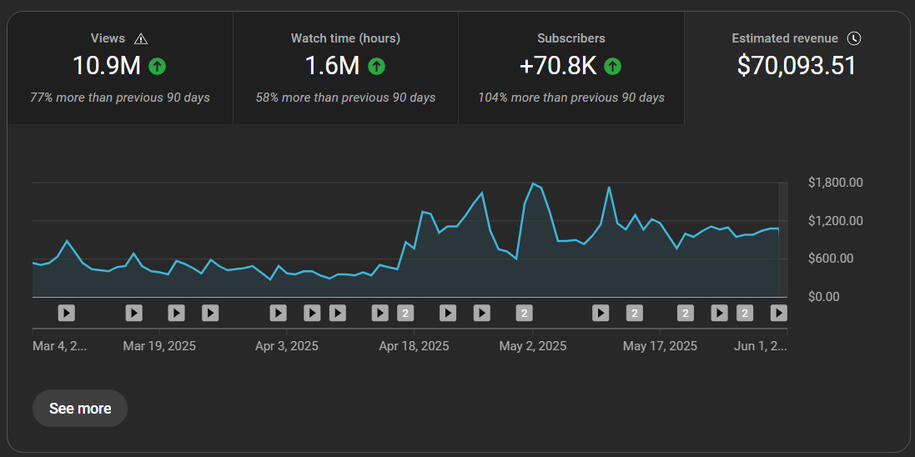Click the $1,800.00 y-axis label
The width and height of the screenshot is (915, 457).
pyautogui.click(x=835, y=183)
